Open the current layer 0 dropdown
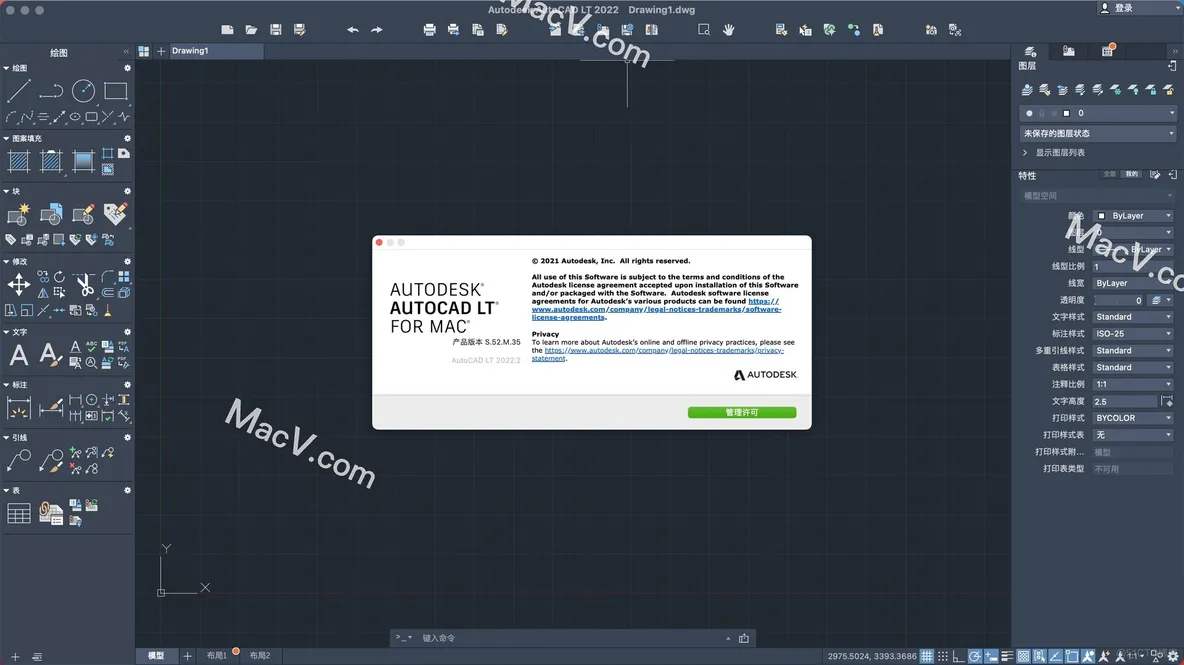This screenshot has height=665, width=1184. pos(1098,113)
